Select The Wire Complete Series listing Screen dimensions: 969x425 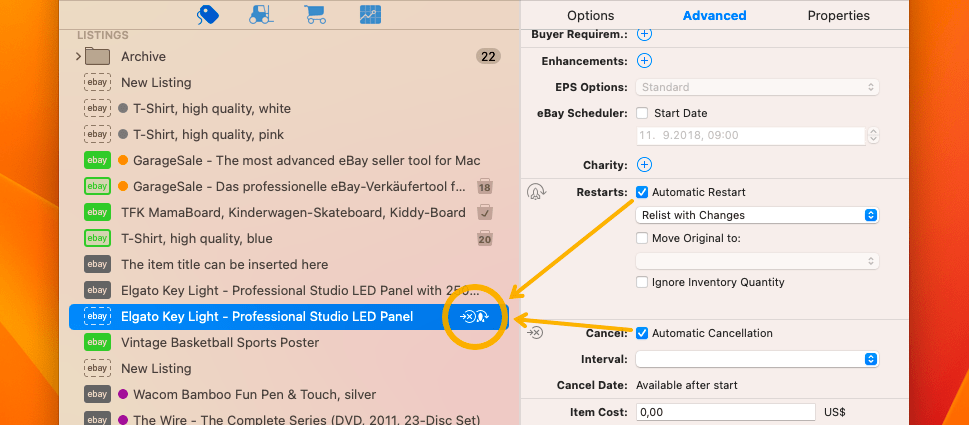pos(288,419)
